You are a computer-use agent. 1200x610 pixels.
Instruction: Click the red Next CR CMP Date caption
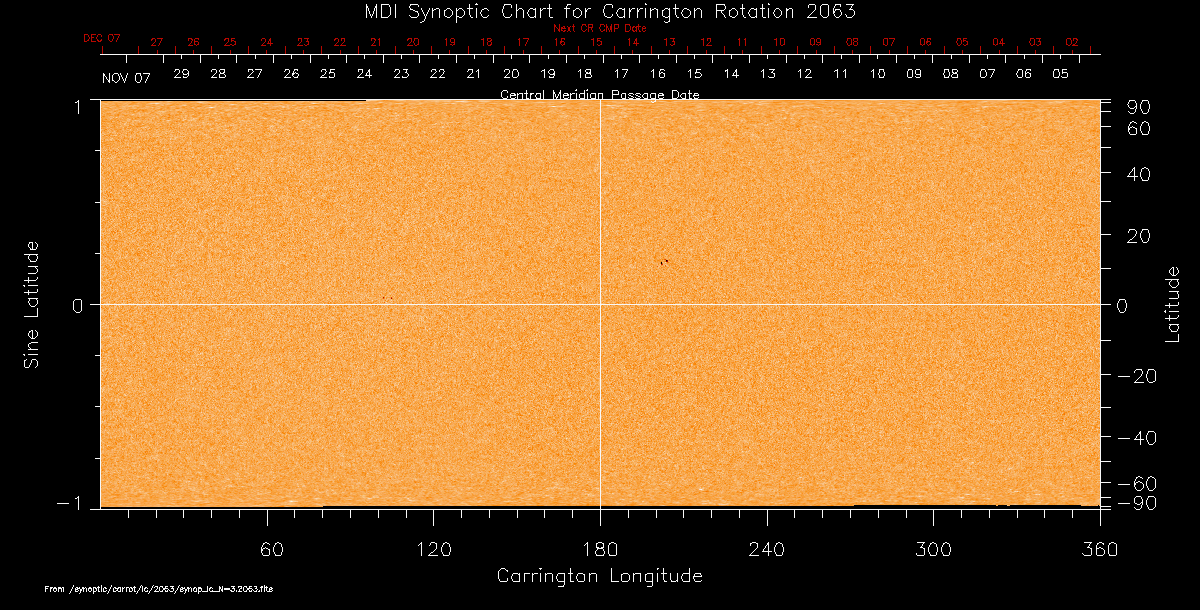pos(599,28)
